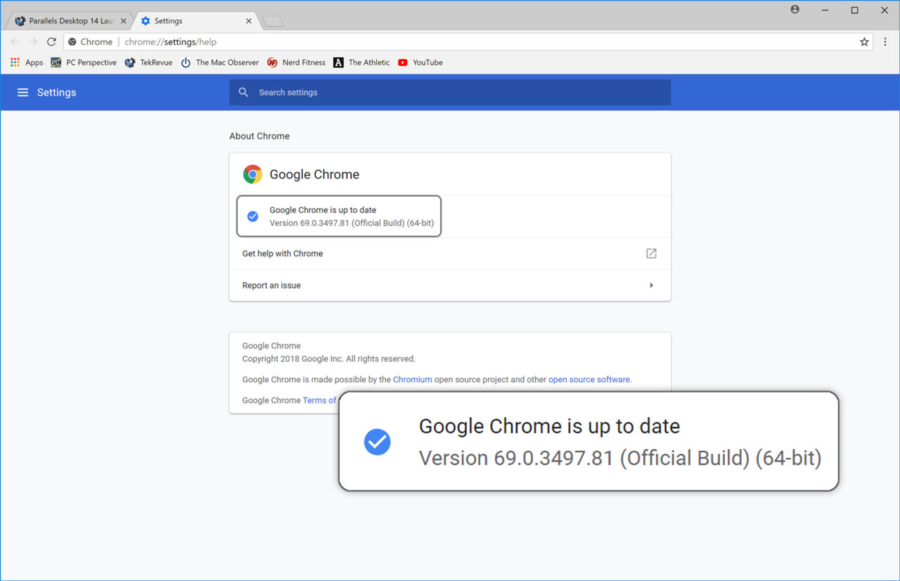Open Chrome's three-dot menu

885,42
